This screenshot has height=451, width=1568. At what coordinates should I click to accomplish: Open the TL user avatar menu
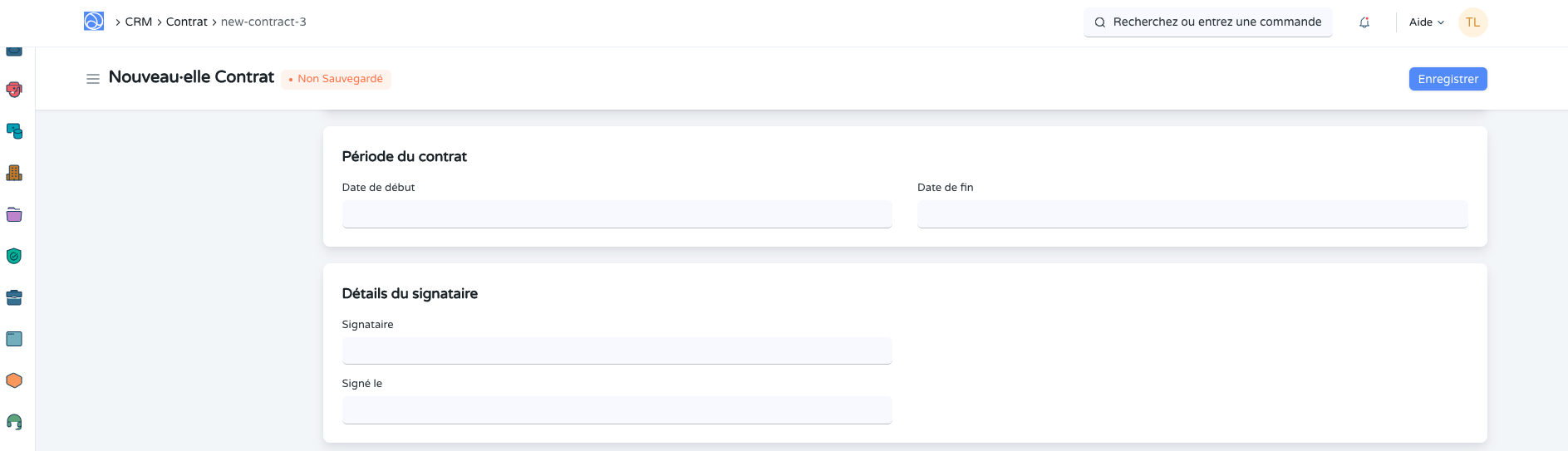click(x=1472, y=22)
